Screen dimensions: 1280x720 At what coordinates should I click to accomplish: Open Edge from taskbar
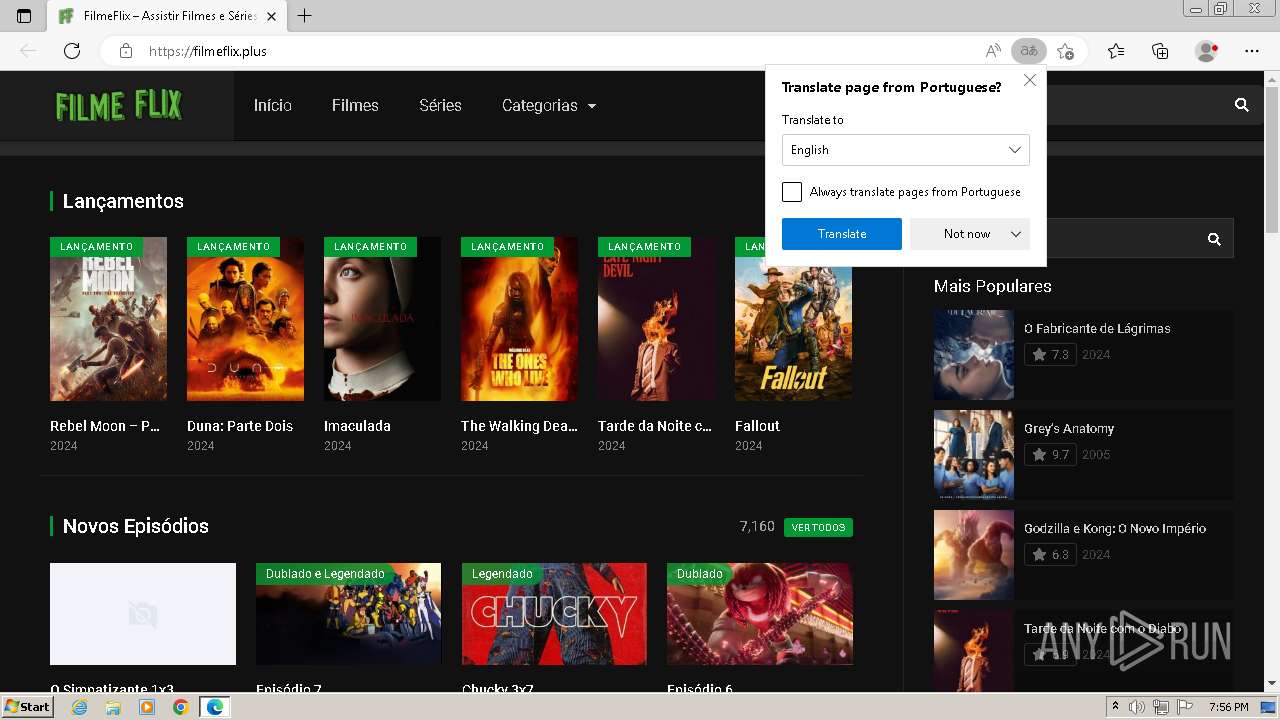[x=214, y=707]
